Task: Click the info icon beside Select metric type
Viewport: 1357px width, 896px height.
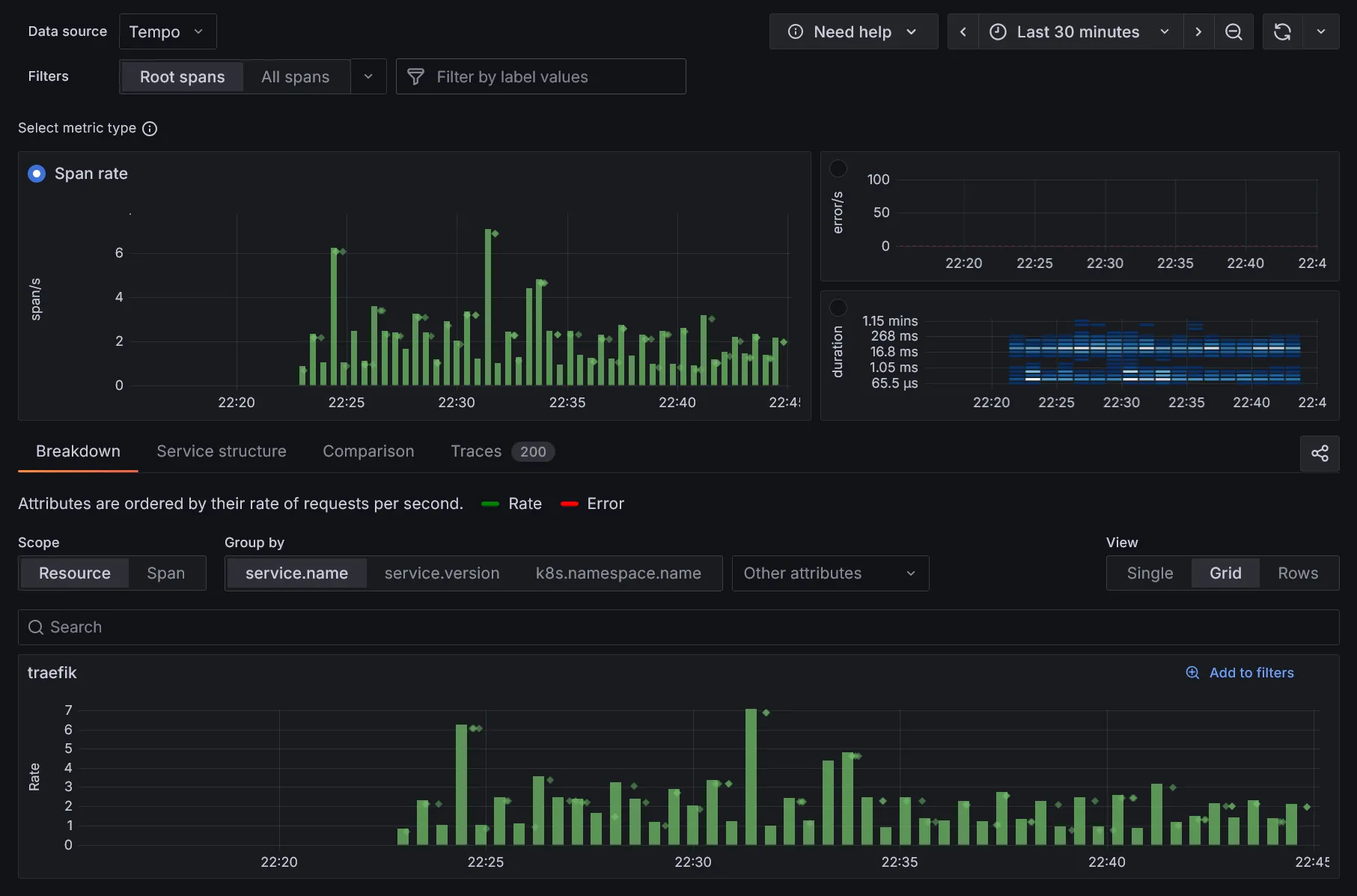Action: point(150,129)
